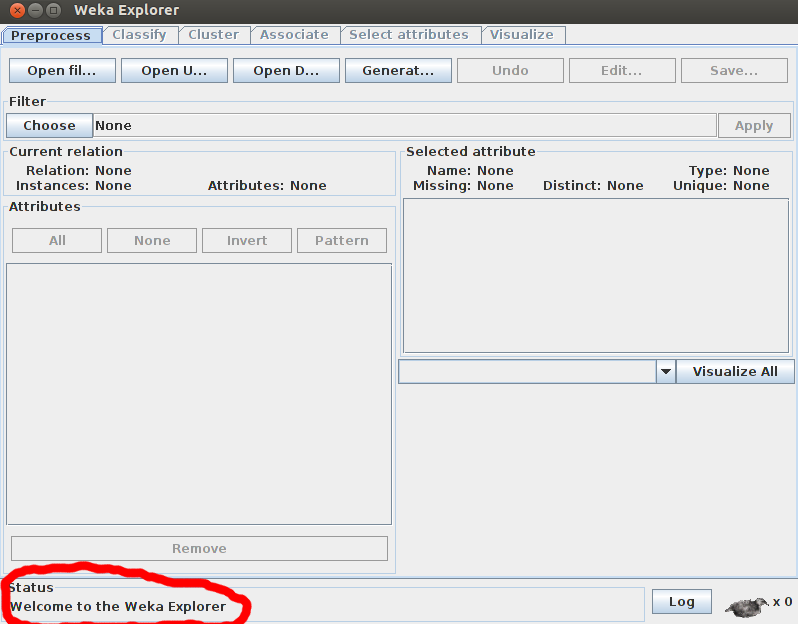Click the Edit button

click(622, 70)
